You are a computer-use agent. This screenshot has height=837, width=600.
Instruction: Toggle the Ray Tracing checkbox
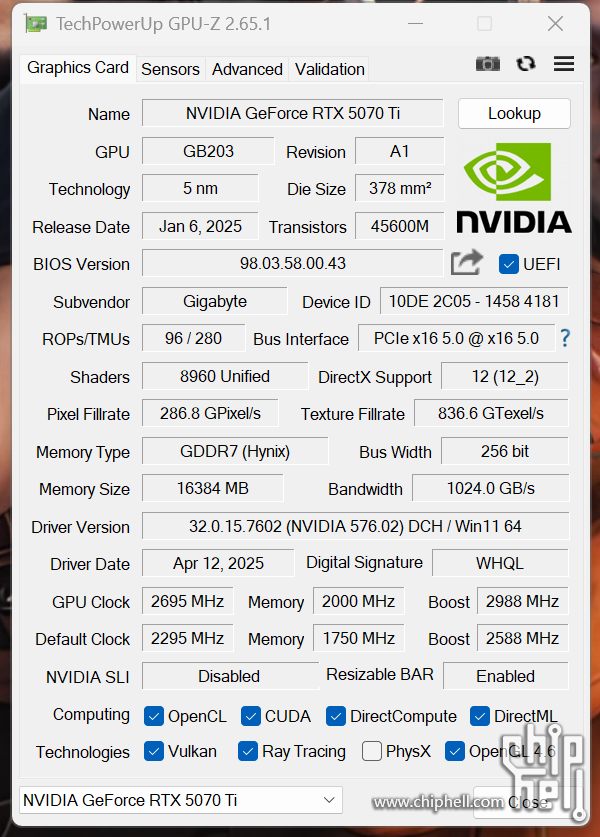(x=248, y=751)
